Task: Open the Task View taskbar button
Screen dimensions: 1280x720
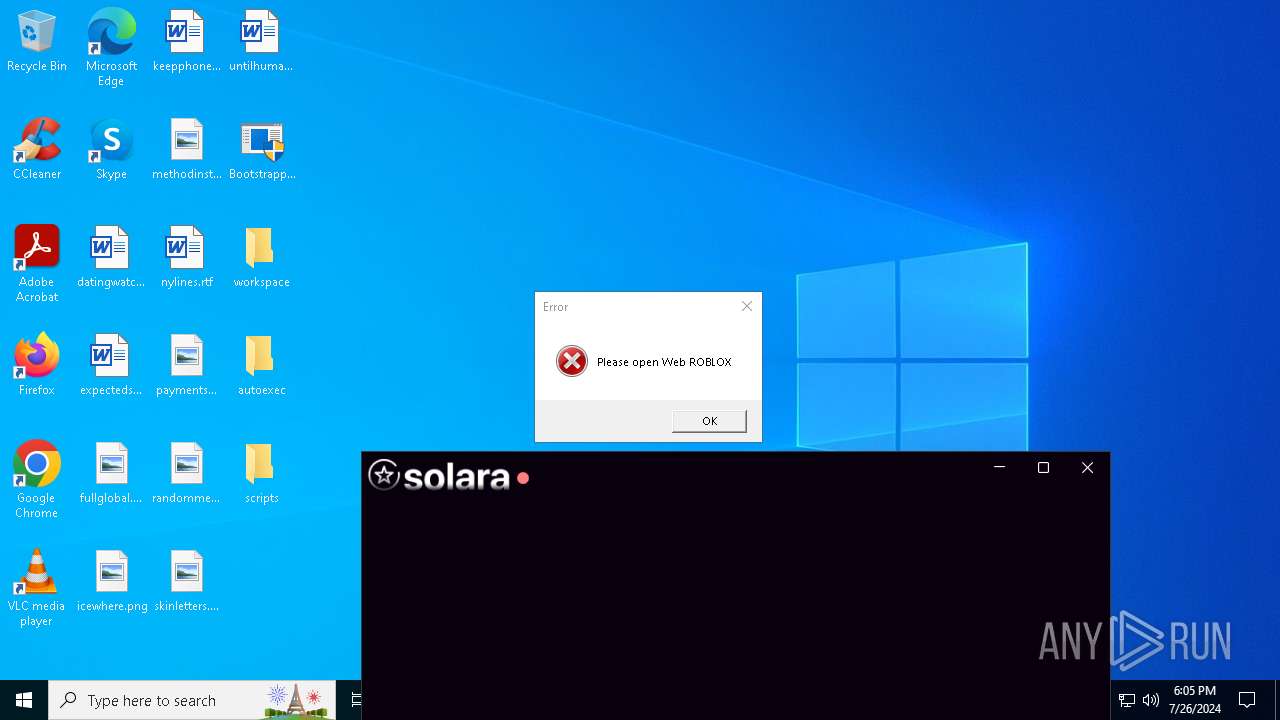Action: coord(355,700)
